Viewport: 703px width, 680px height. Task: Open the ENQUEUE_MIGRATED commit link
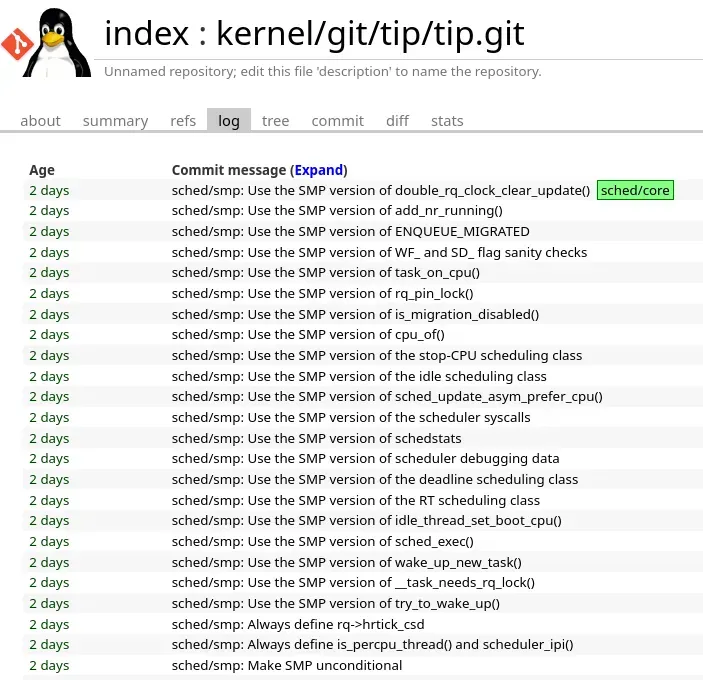click(x=351, y=231)
